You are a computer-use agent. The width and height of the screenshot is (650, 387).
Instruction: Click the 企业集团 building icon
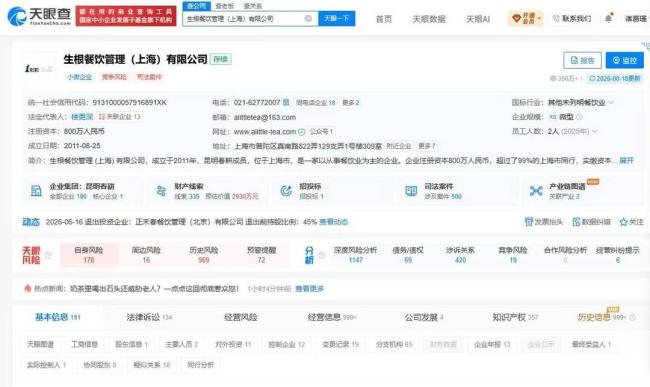click(36, 191)
